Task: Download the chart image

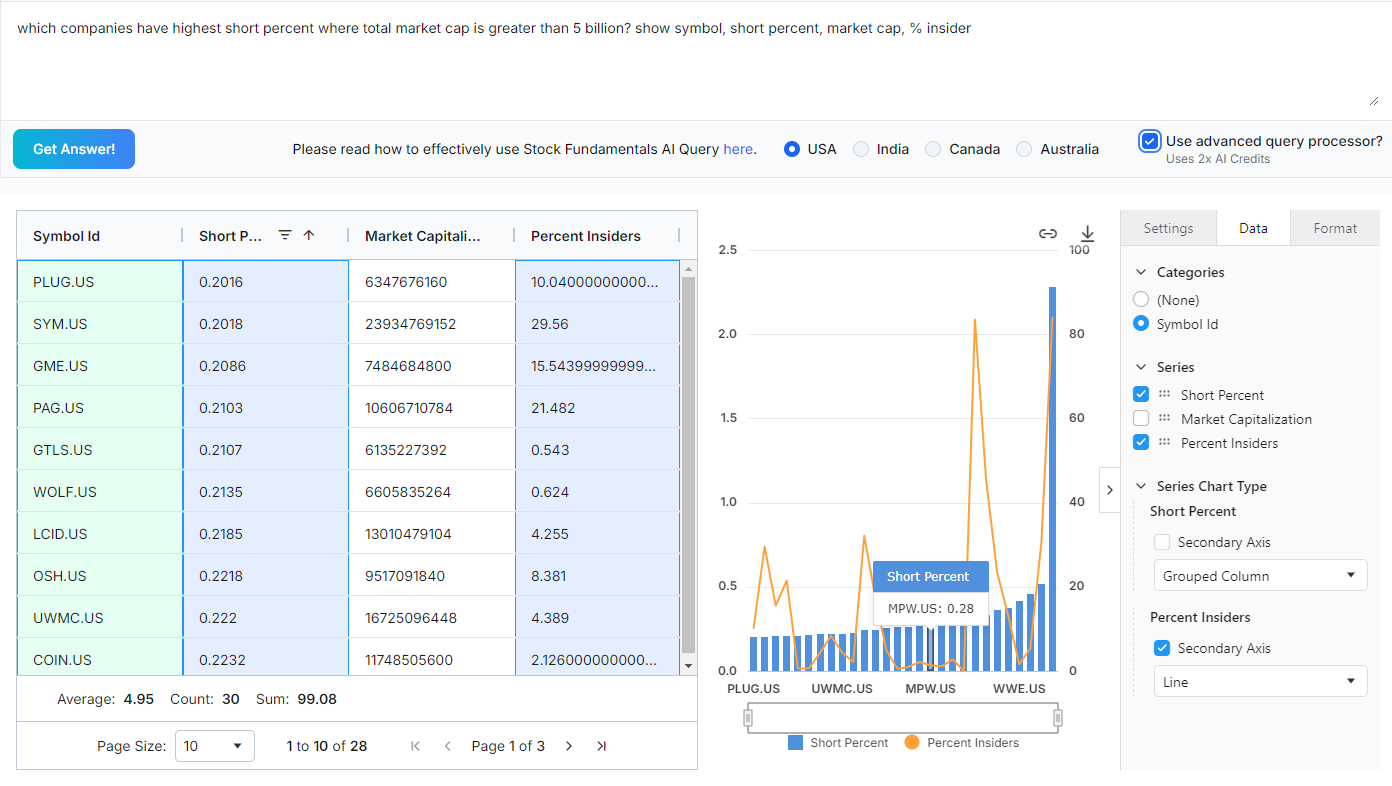Action: 1088,234
